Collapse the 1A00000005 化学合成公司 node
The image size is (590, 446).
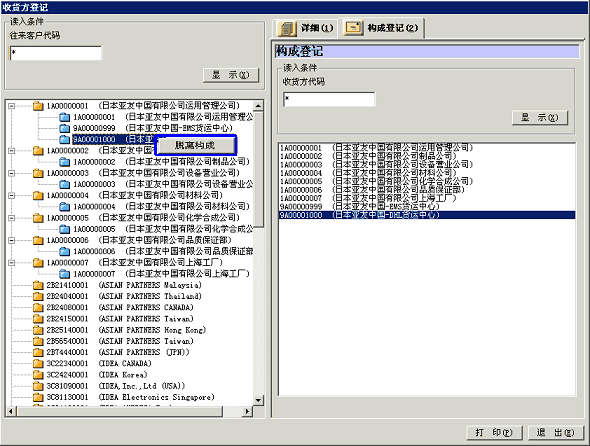tap(12, 218)
